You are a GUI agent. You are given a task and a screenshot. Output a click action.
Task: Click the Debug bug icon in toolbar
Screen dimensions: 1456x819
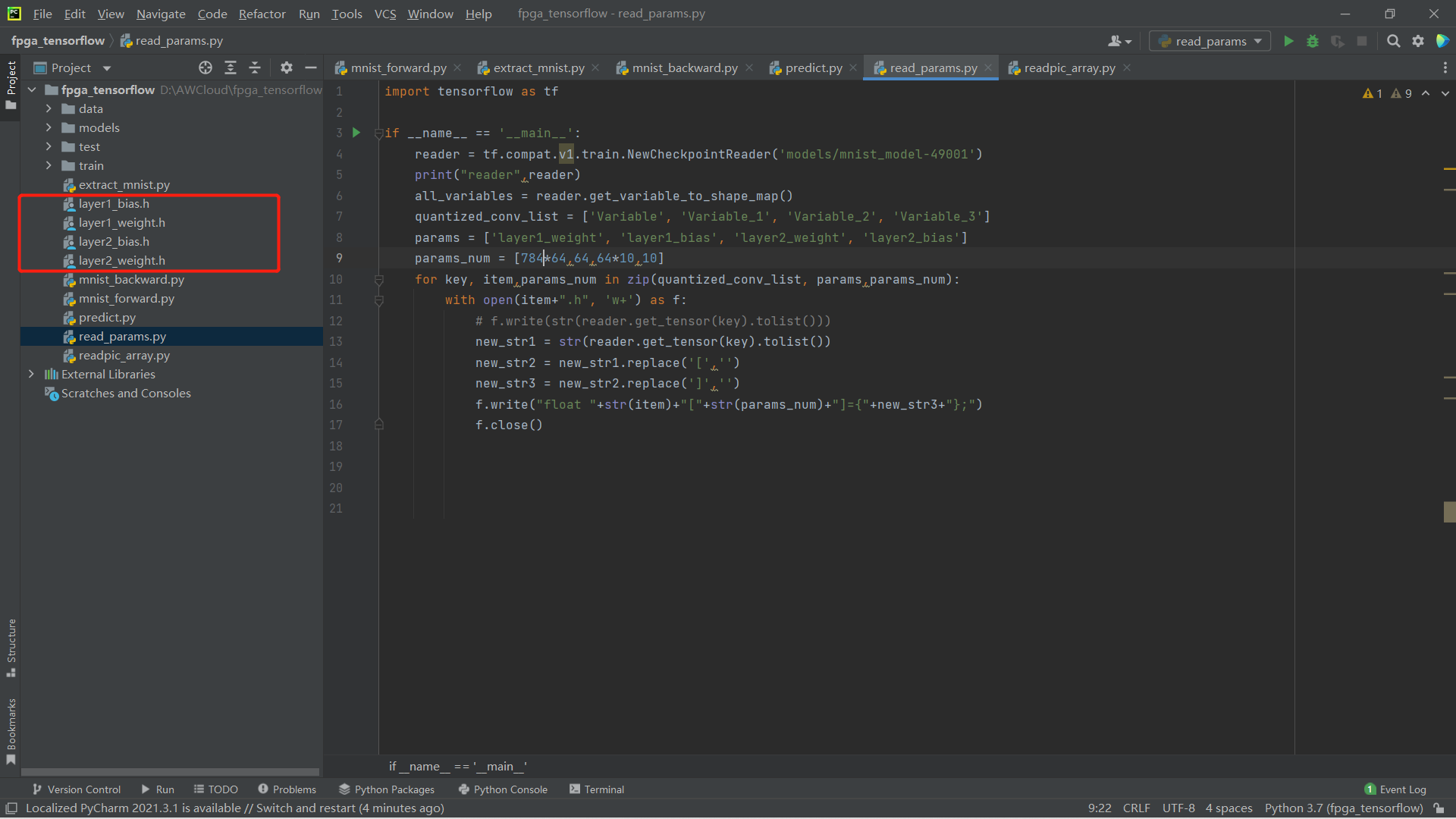[x=1313, y=41]
